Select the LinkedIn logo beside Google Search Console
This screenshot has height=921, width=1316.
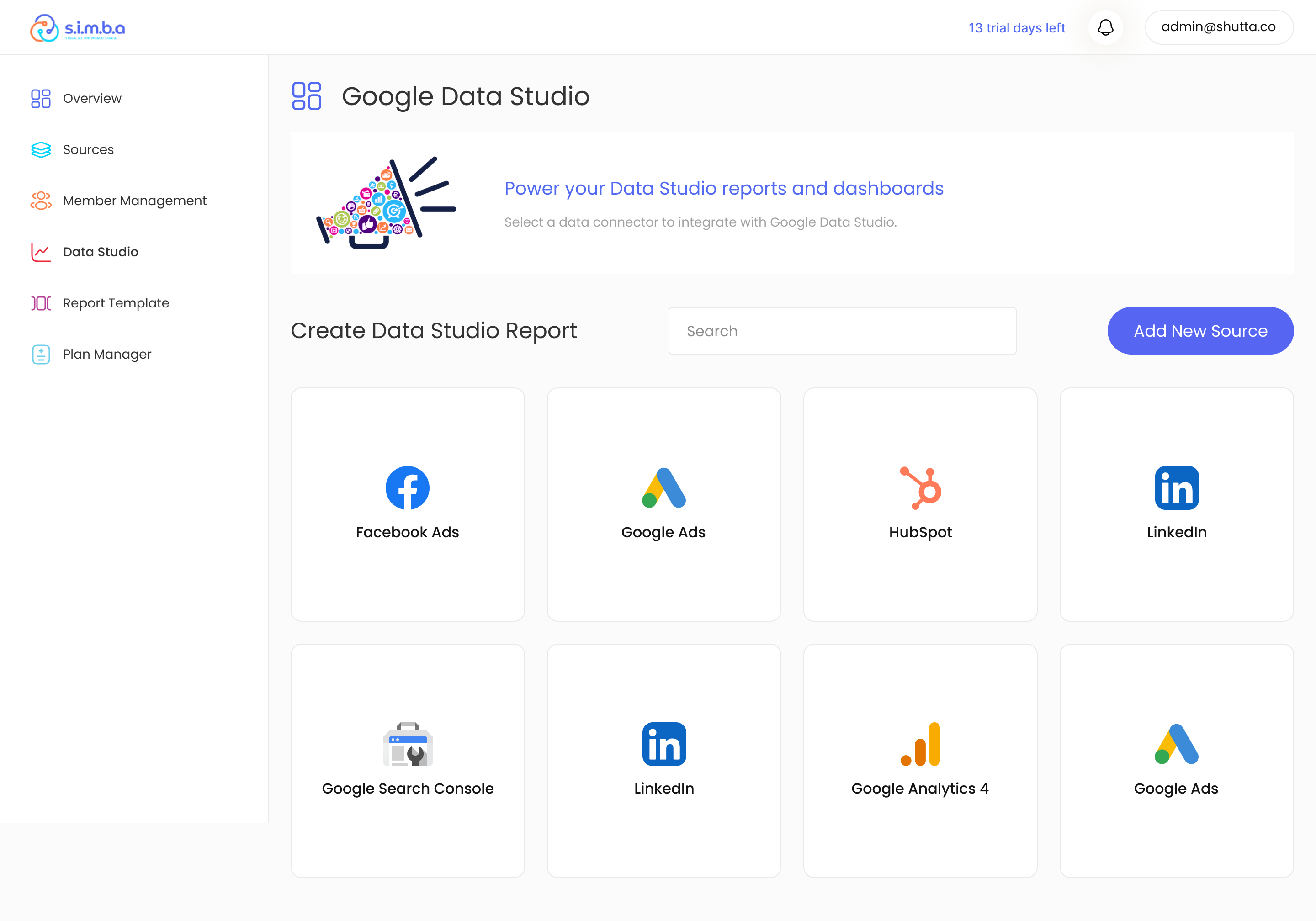click(664, 744)
